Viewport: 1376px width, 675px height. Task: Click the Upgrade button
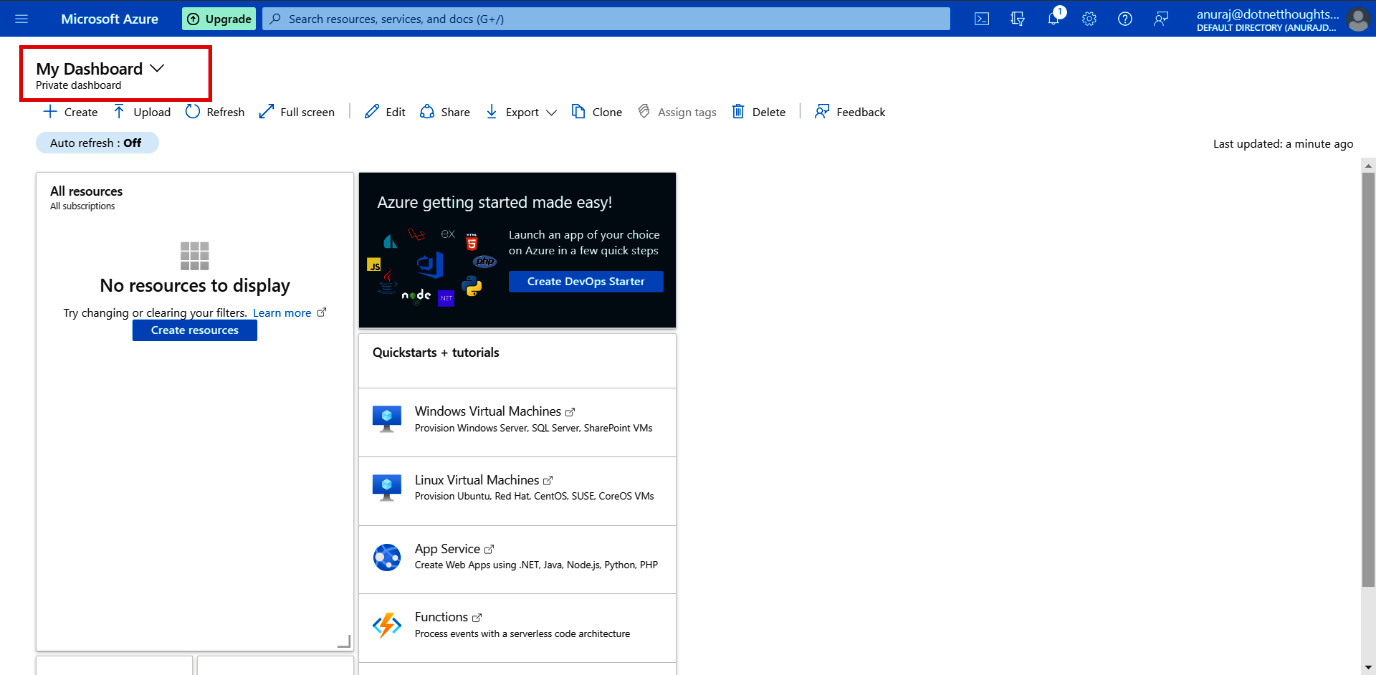click(x=218, y=19)
